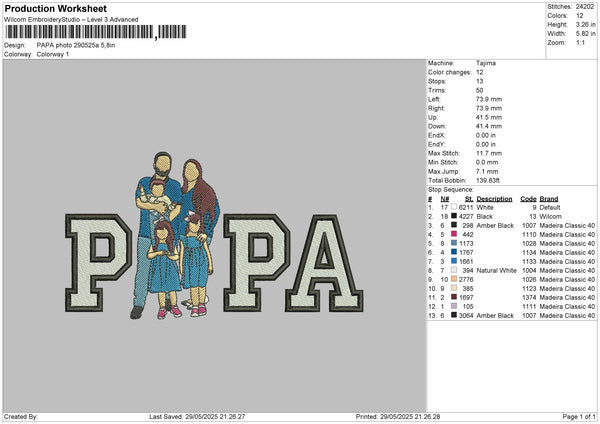The width and height of the screenshot is (600, 424).
Task: Click the Right label
Action: pyautogui.click(x=435, y=108)
